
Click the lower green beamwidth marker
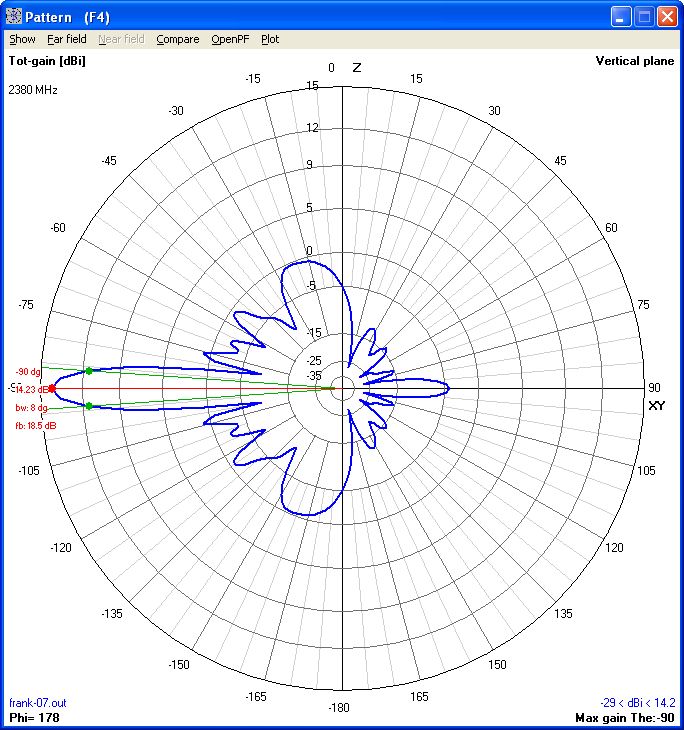[x=89, y=405]
